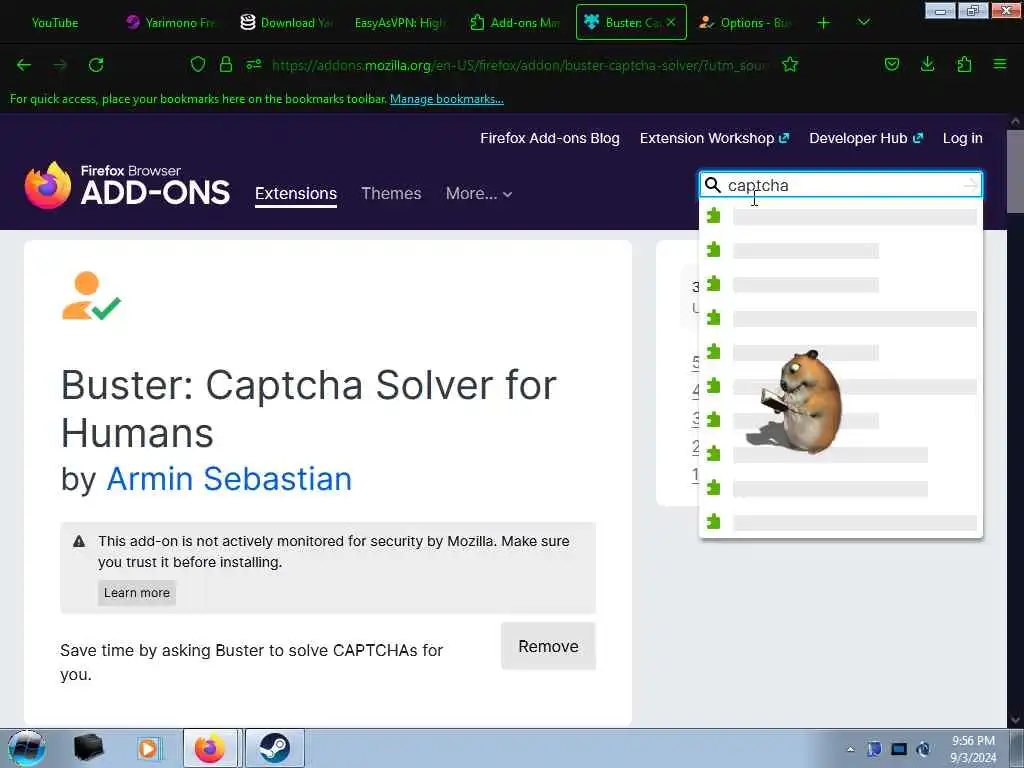Open site permissions icon in address bar
Screen dimensions: 1024x768
click(253, 64)
